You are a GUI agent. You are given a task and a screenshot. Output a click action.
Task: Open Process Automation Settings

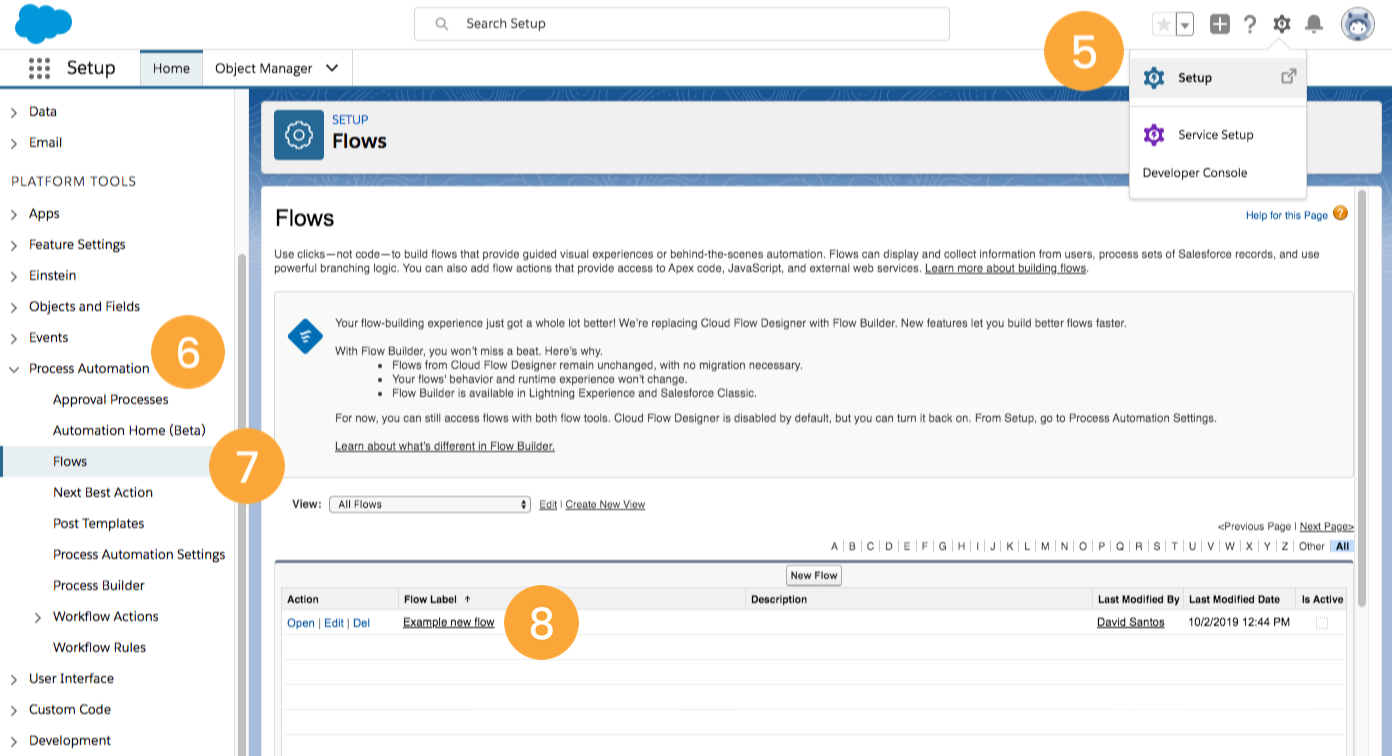(x=139, y=555)
